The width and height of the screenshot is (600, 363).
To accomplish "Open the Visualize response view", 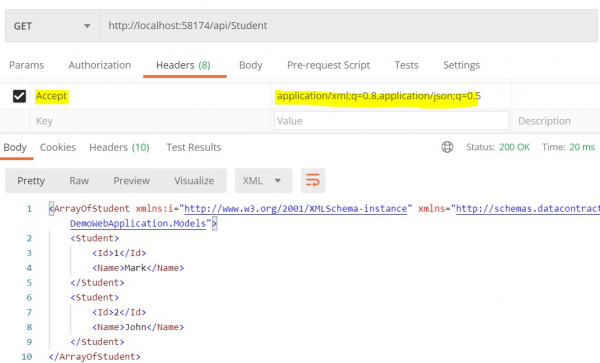I will pyautogui.click(x=194, y=181).
